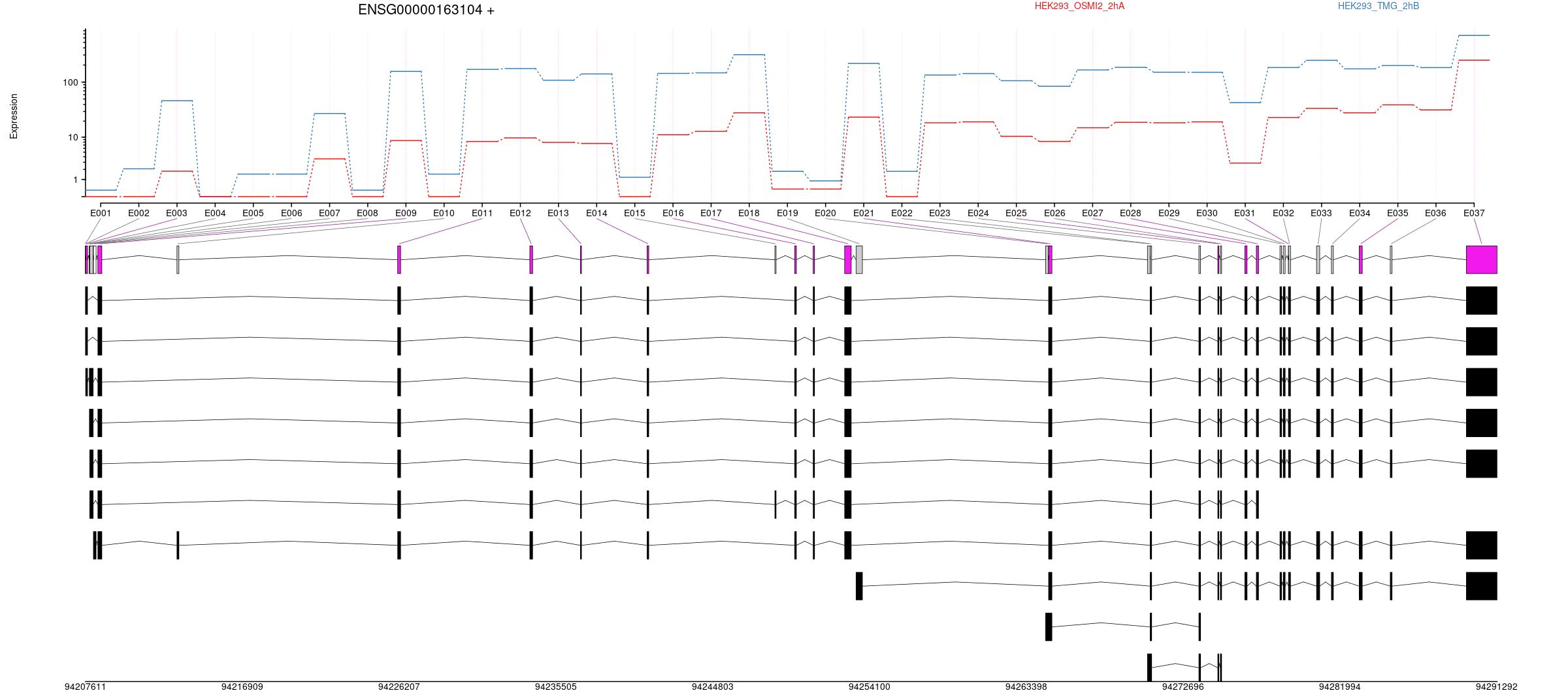Select the HEK293_OSMI2_2hA legend label

click(x=1079, y=6)
